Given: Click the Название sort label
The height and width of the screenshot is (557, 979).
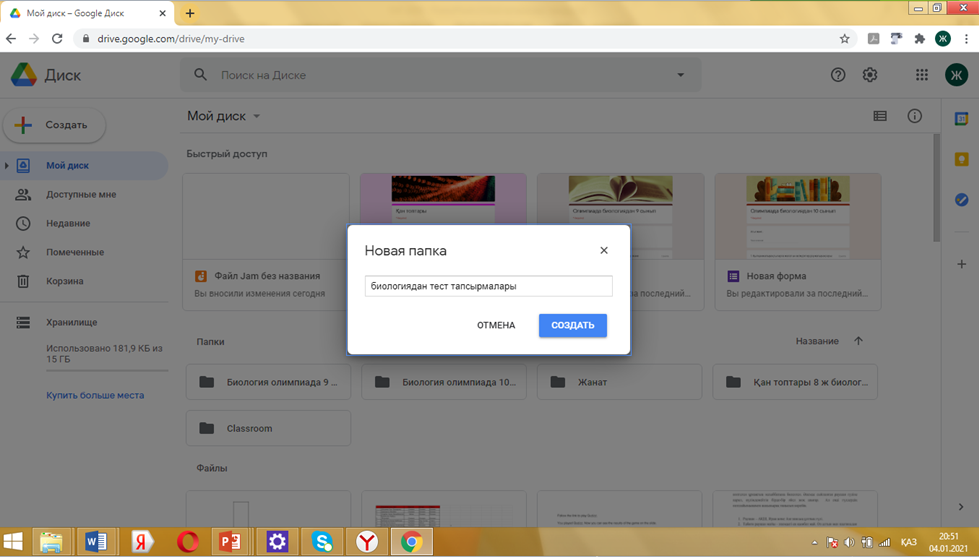Looking at the screenshot, I should tap(817, 341).
